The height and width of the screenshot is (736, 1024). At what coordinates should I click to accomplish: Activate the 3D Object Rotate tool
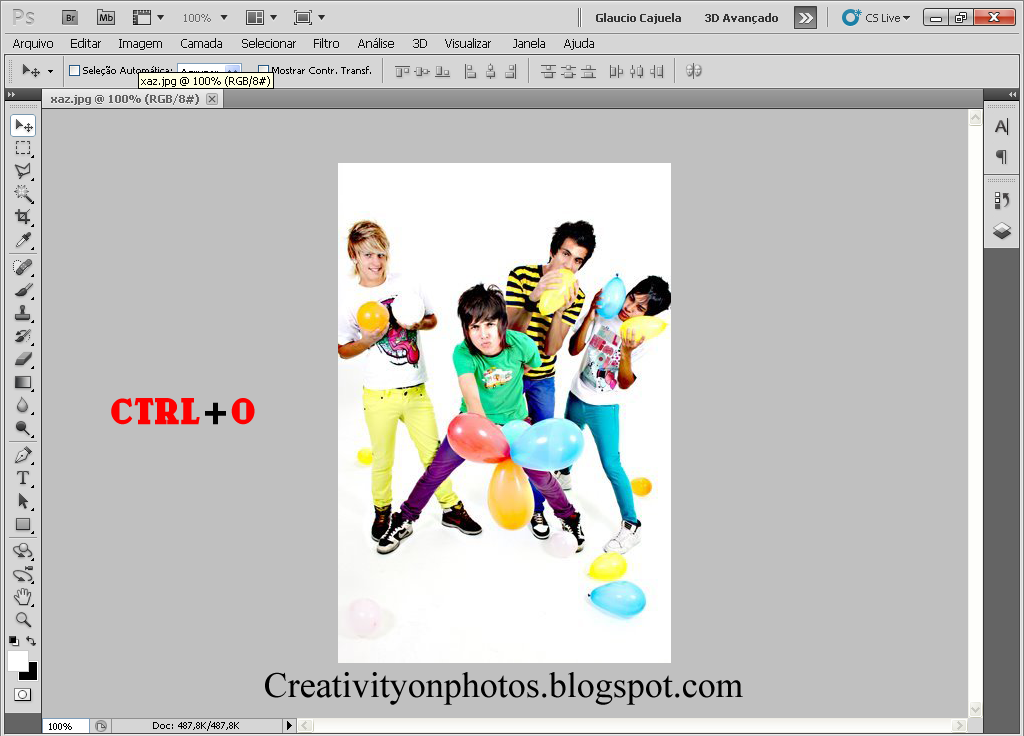click(x=23, y=551)
